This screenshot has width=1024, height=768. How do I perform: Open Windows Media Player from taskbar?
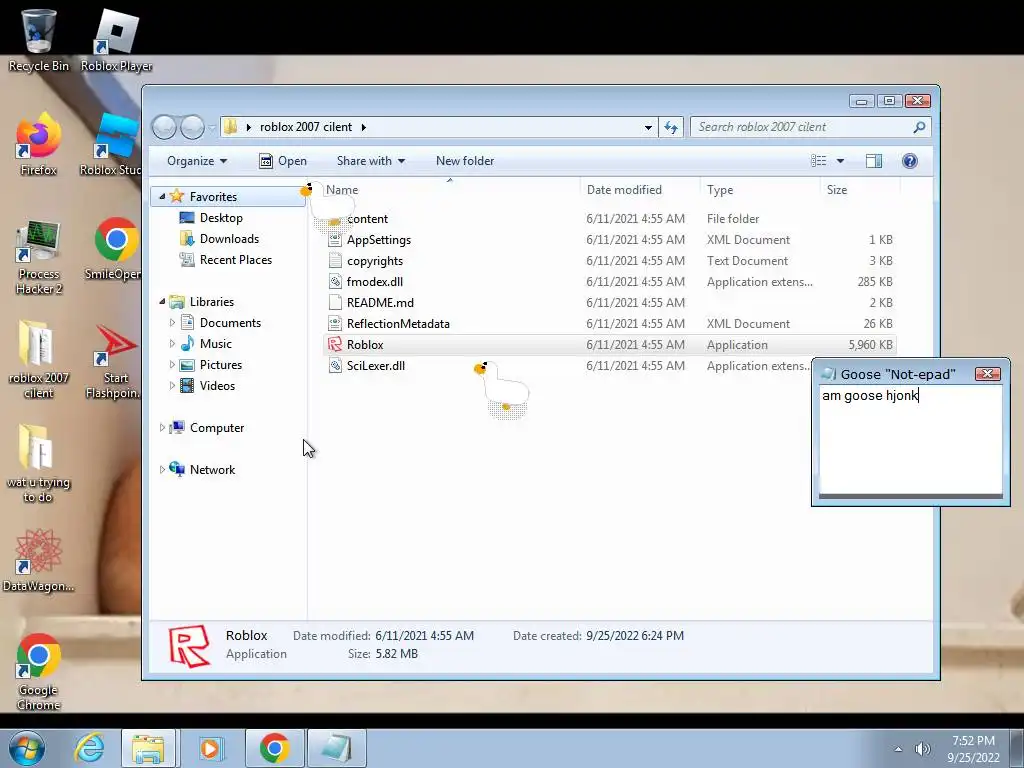click(x=210, y=748)
